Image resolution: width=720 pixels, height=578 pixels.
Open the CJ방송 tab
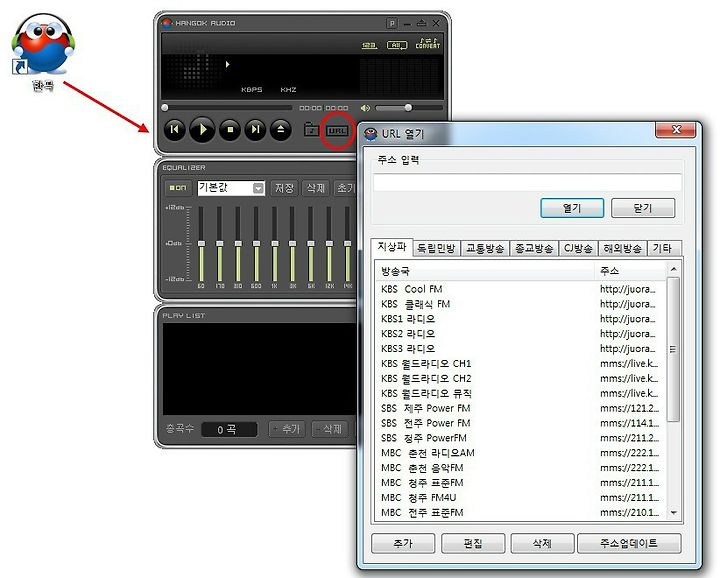click(x=578, y=248)
